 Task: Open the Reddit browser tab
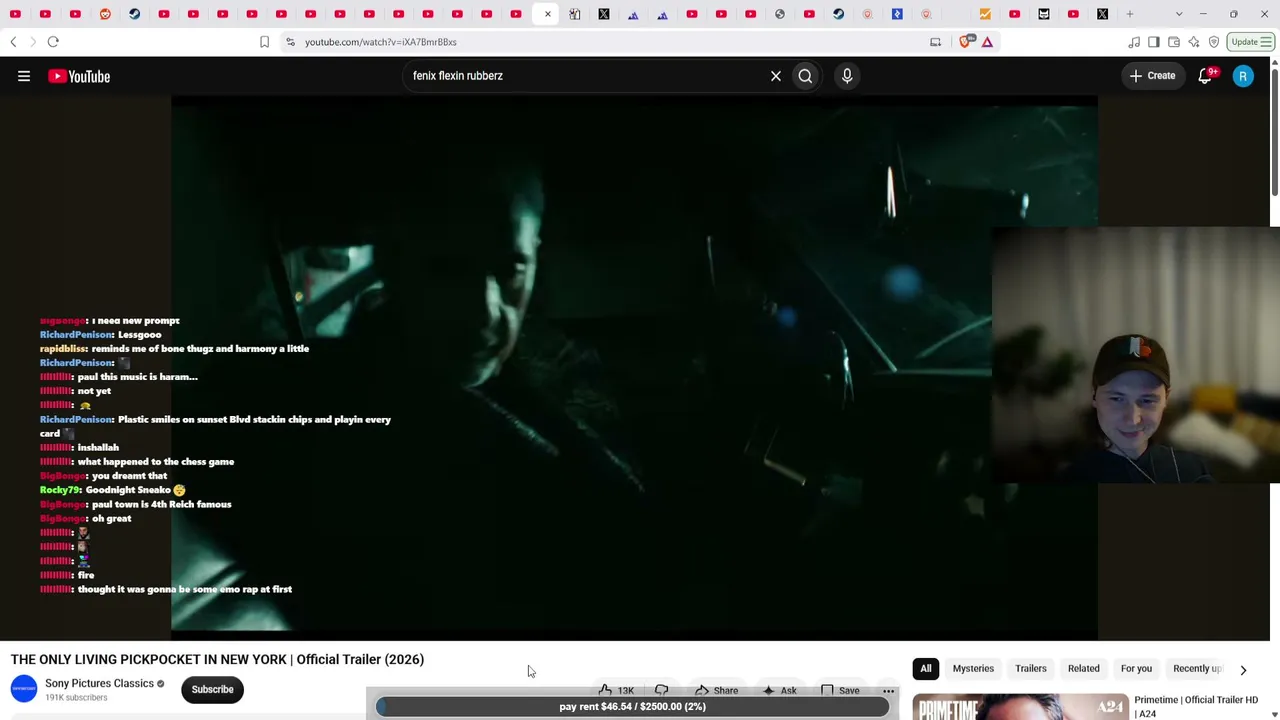pos(105,14)
